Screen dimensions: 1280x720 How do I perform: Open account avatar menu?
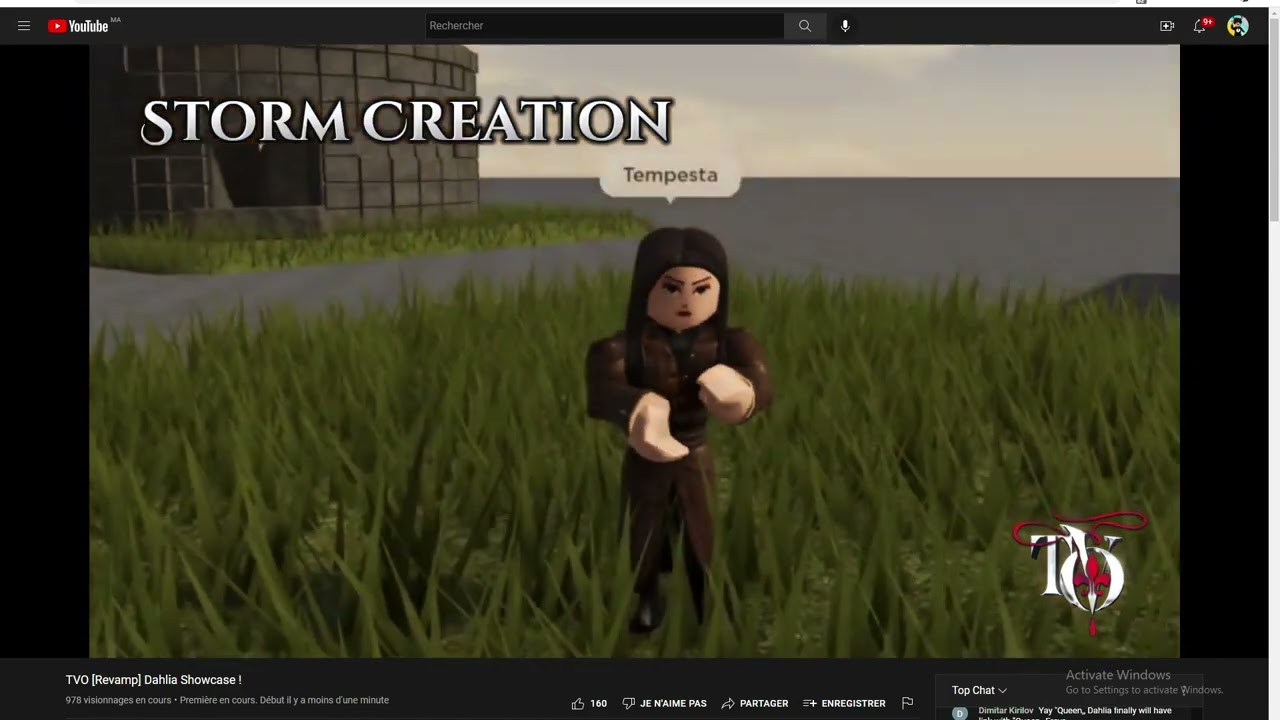pyautogui.click(x=1238, y=26)
